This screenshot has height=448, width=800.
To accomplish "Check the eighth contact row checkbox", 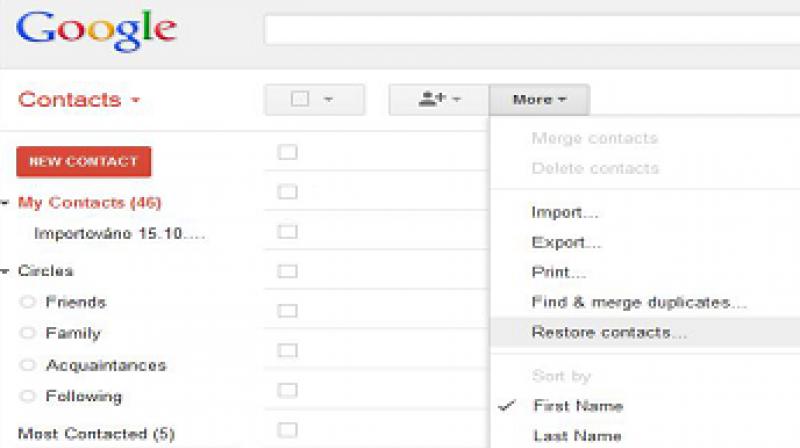I will pyautogui.click(x=287, y=430).
